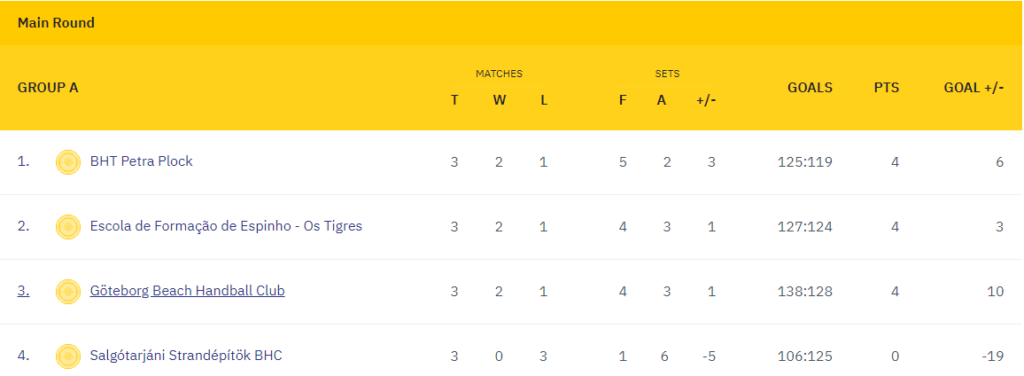Click Escola de Formação de Espinho logo icon
The width and height of the screenshot is (1024, 376).
(x=68, y=227)
